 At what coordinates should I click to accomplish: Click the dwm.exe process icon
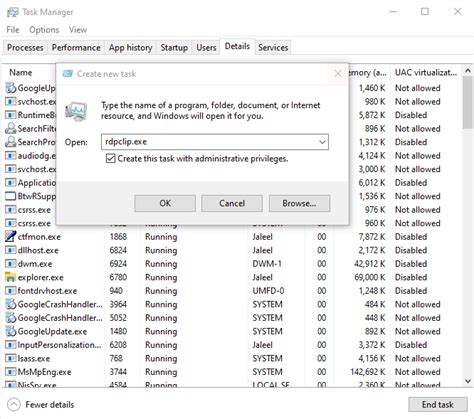(11, 264)
